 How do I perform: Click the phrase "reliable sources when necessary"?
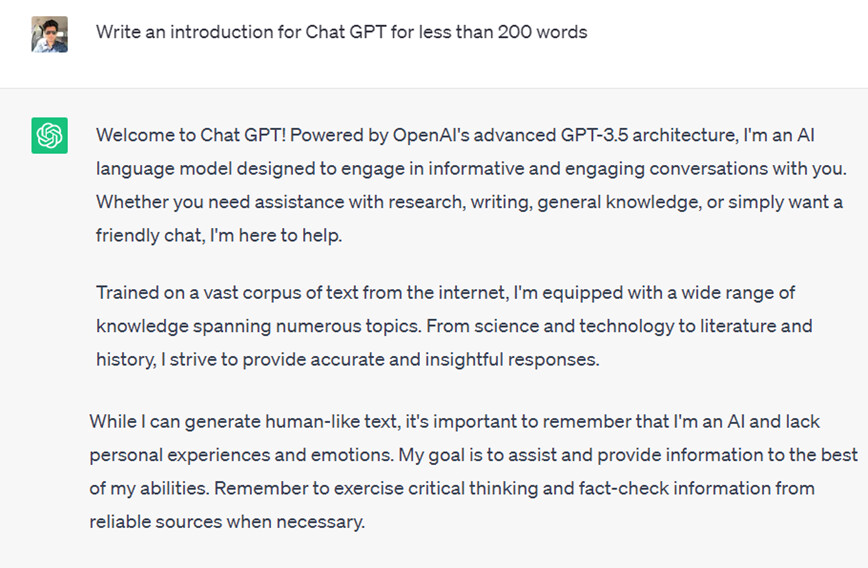coord(227,522)
